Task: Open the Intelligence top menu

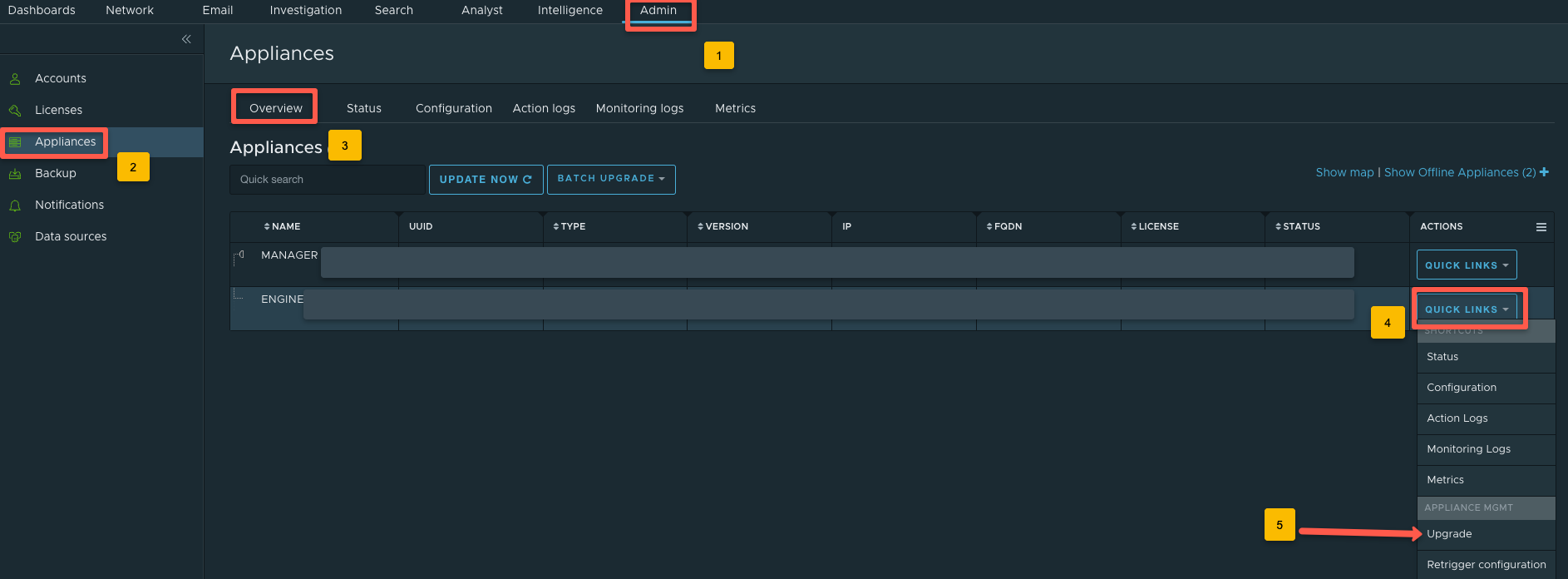Action: coord(570,11)
